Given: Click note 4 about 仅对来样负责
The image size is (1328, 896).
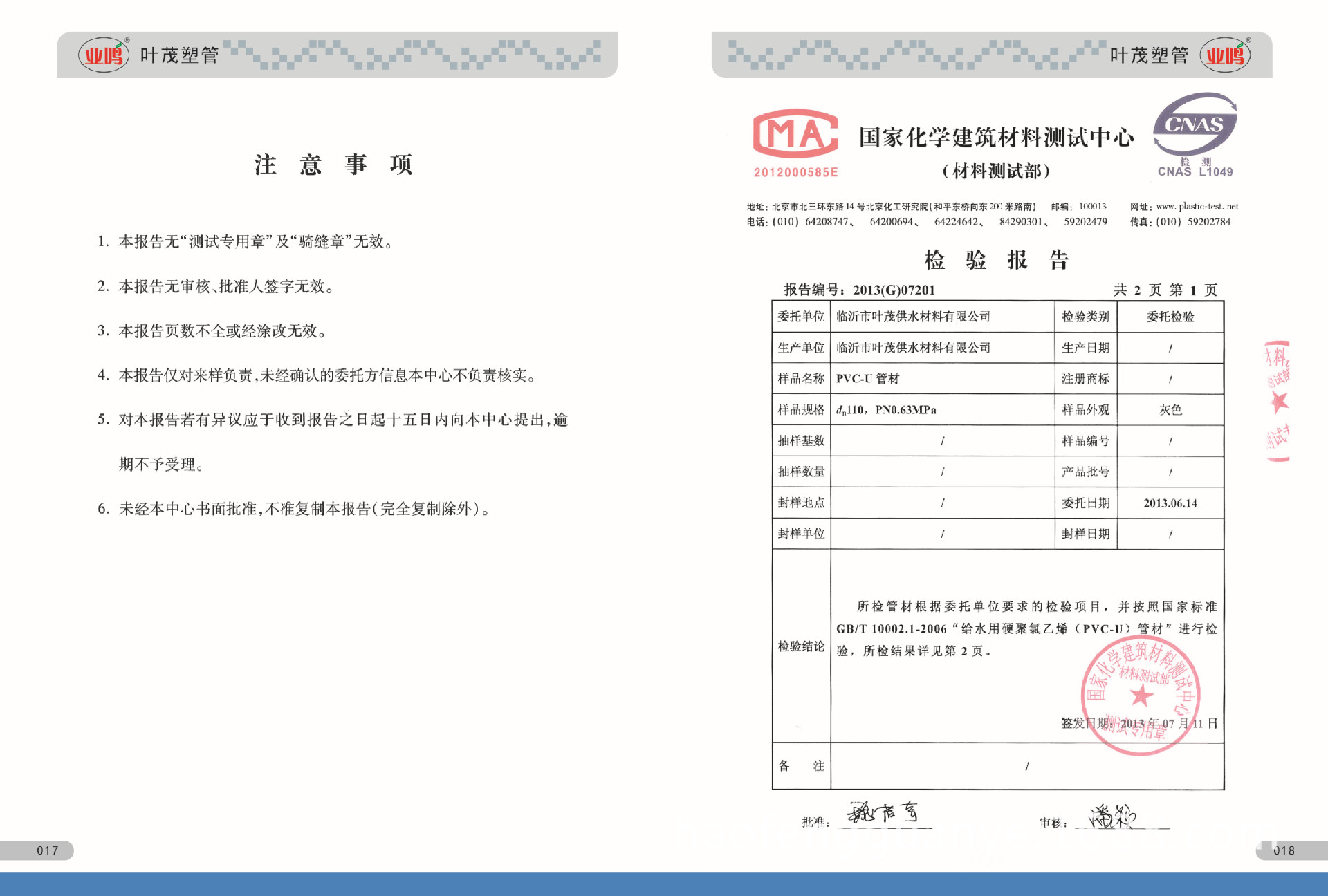Looking at the screenshot, I should [x=317, y=375].
